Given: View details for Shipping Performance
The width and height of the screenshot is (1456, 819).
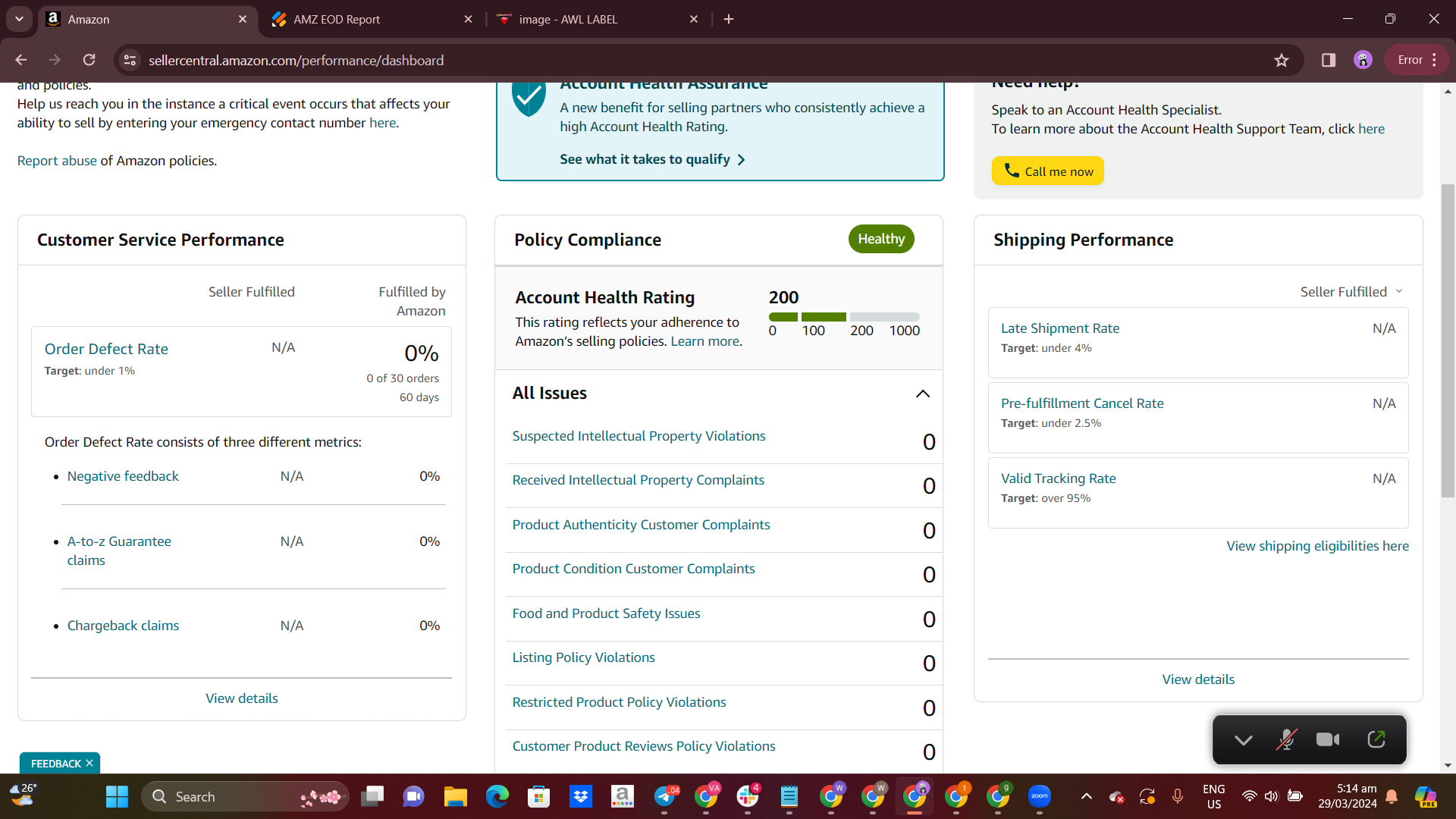Looking at the screenshot, I should point(1198,679).
